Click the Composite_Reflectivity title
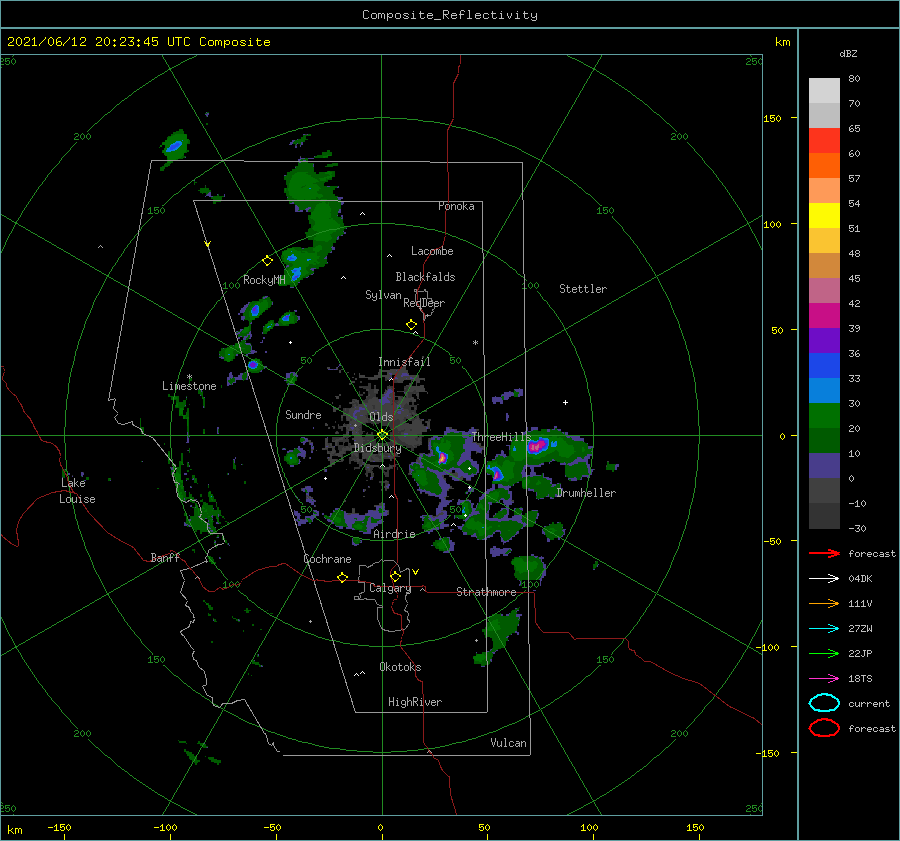This screenshot has width=900, height=841. pyautogui.click(x=450, y=15)
